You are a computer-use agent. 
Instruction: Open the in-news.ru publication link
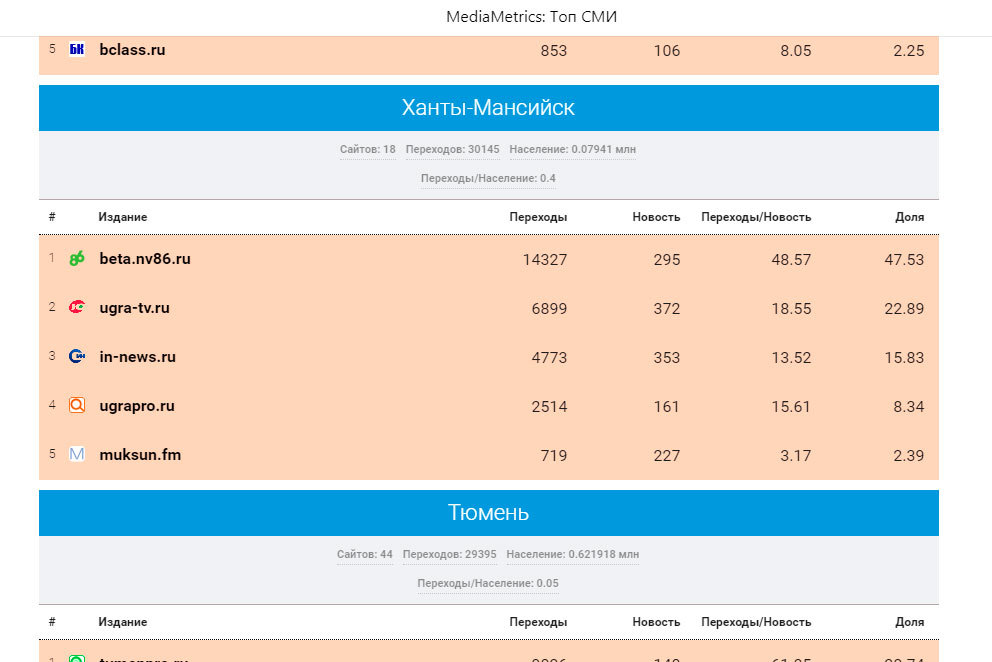[137, 357]
